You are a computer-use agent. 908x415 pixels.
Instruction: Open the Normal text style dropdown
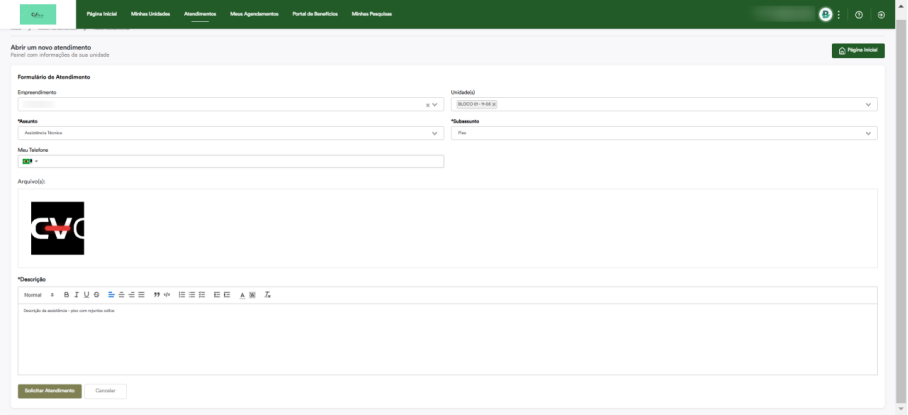(x=39, y=295)
